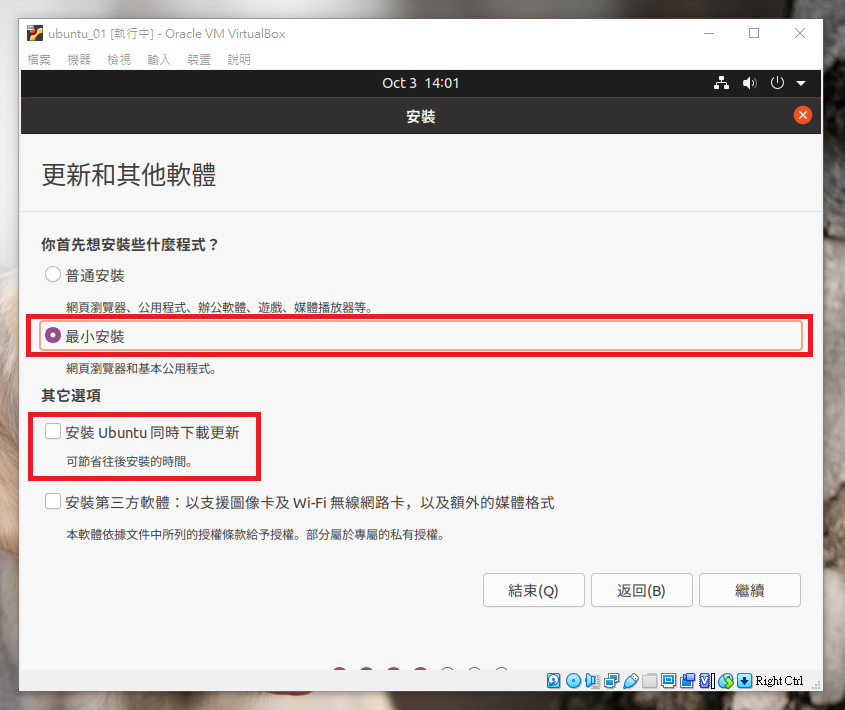Click the Oct 3 14:01 clock
Image resolution: width=845 pixels, height=710 pixels.
pos(420,83)
